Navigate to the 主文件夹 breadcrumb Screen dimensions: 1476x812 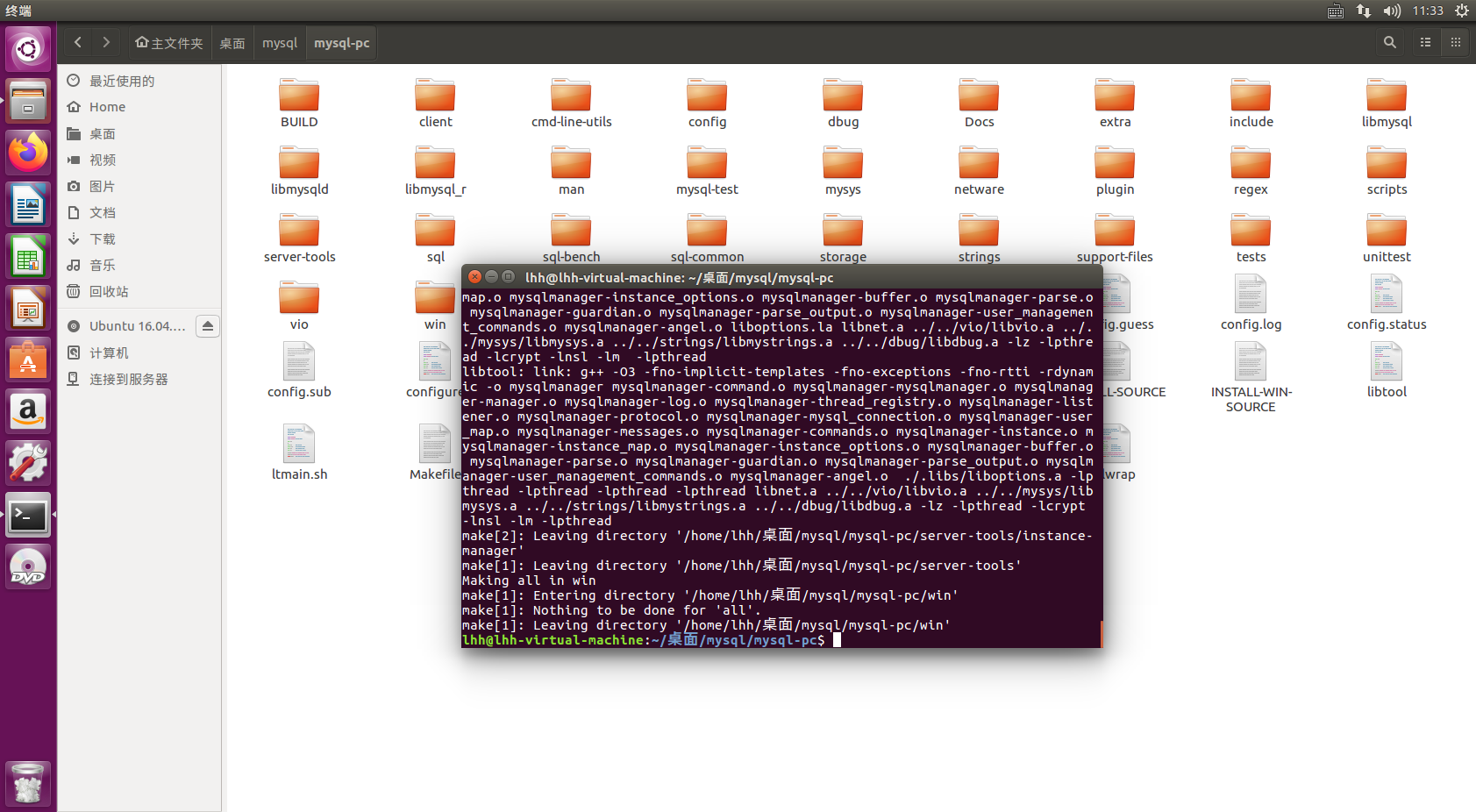coord(168,43)
